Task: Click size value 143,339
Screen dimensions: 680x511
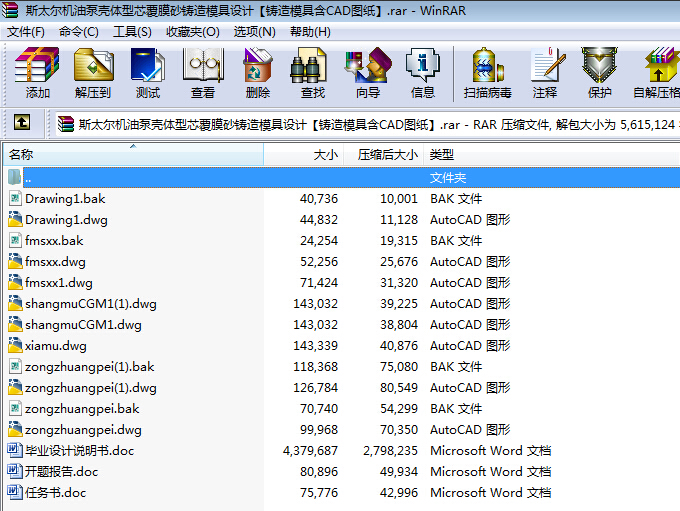Action: (x=315, y=346)
